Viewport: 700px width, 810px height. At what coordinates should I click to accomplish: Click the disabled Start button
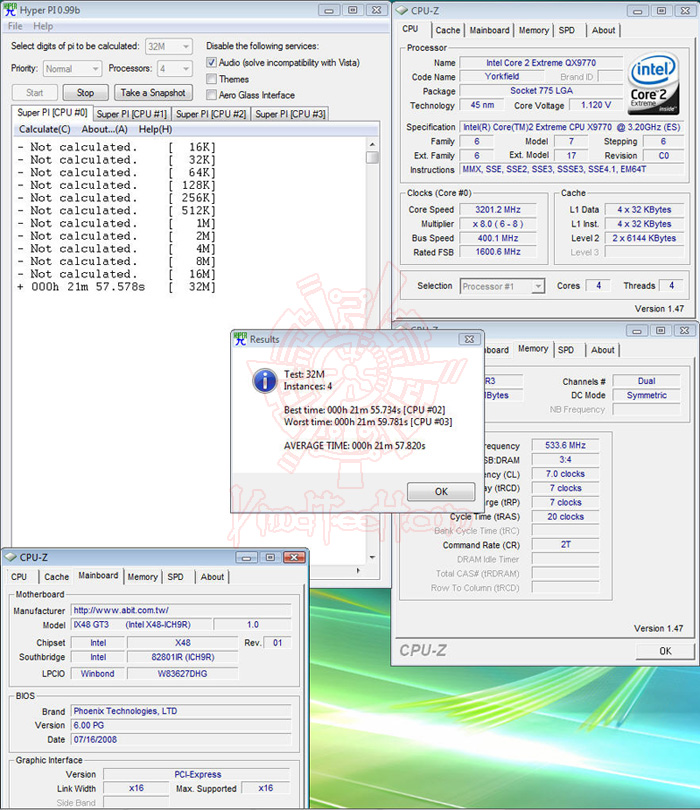(35, 93)
